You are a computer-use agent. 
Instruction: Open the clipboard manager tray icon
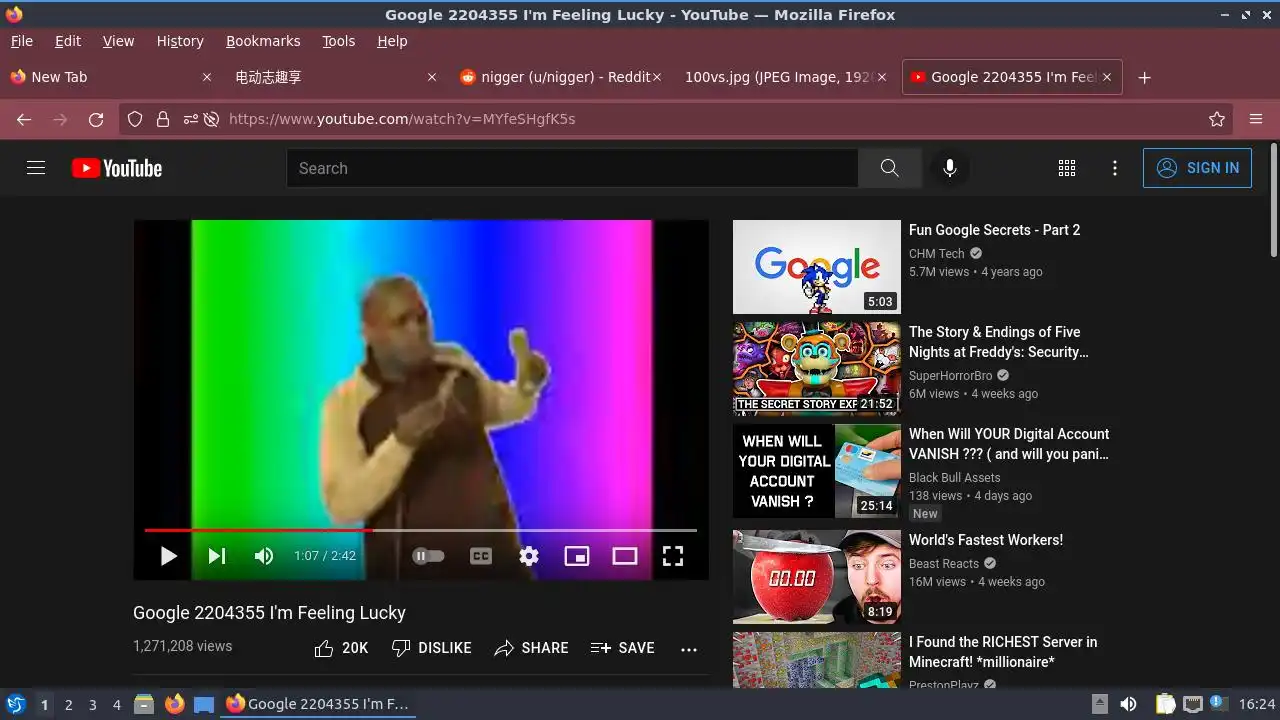tap(1166, 704)
